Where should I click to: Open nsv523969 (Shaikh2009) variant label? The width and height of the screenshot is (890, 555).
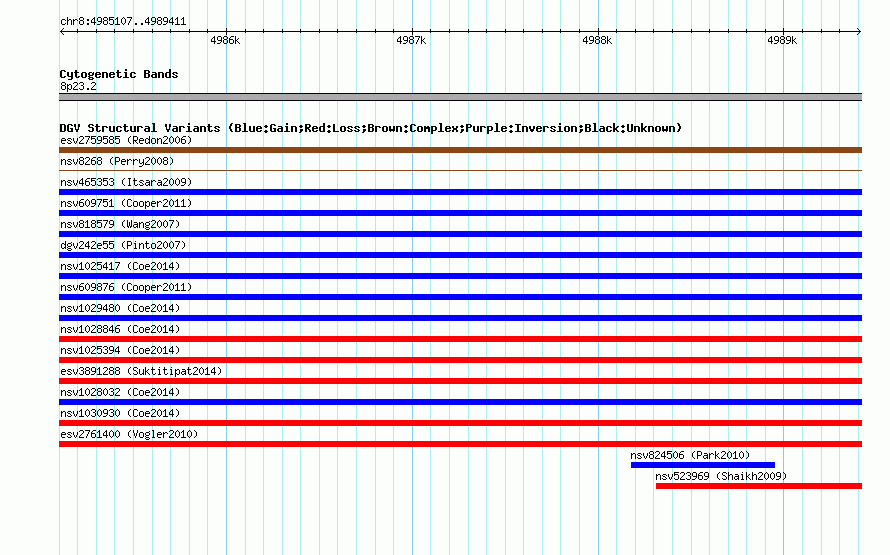pyautogui.click(x=721, y=476)
